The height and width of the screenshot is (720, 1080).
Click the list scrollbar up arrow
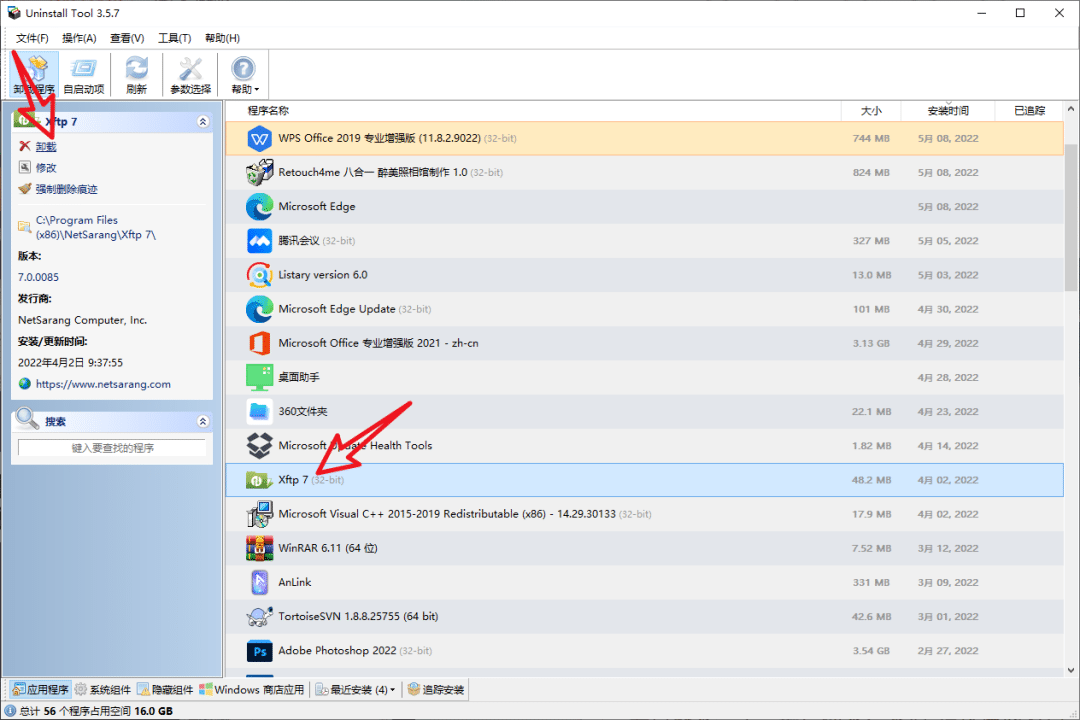click(x=1071, y=109)
